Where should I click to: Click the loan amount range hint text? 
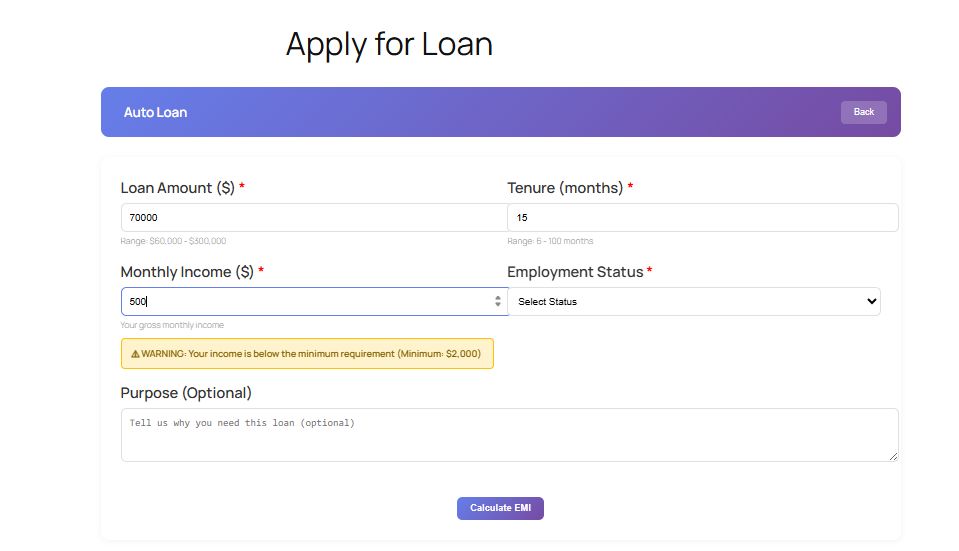(x=173, y=241)
